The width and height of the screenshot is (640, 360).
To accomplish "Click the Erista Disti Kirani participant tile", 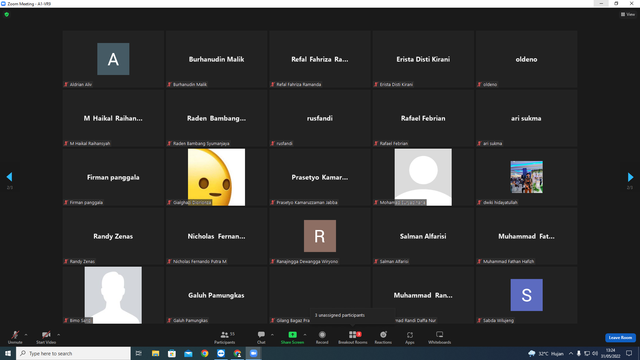I will click(423, 59).
